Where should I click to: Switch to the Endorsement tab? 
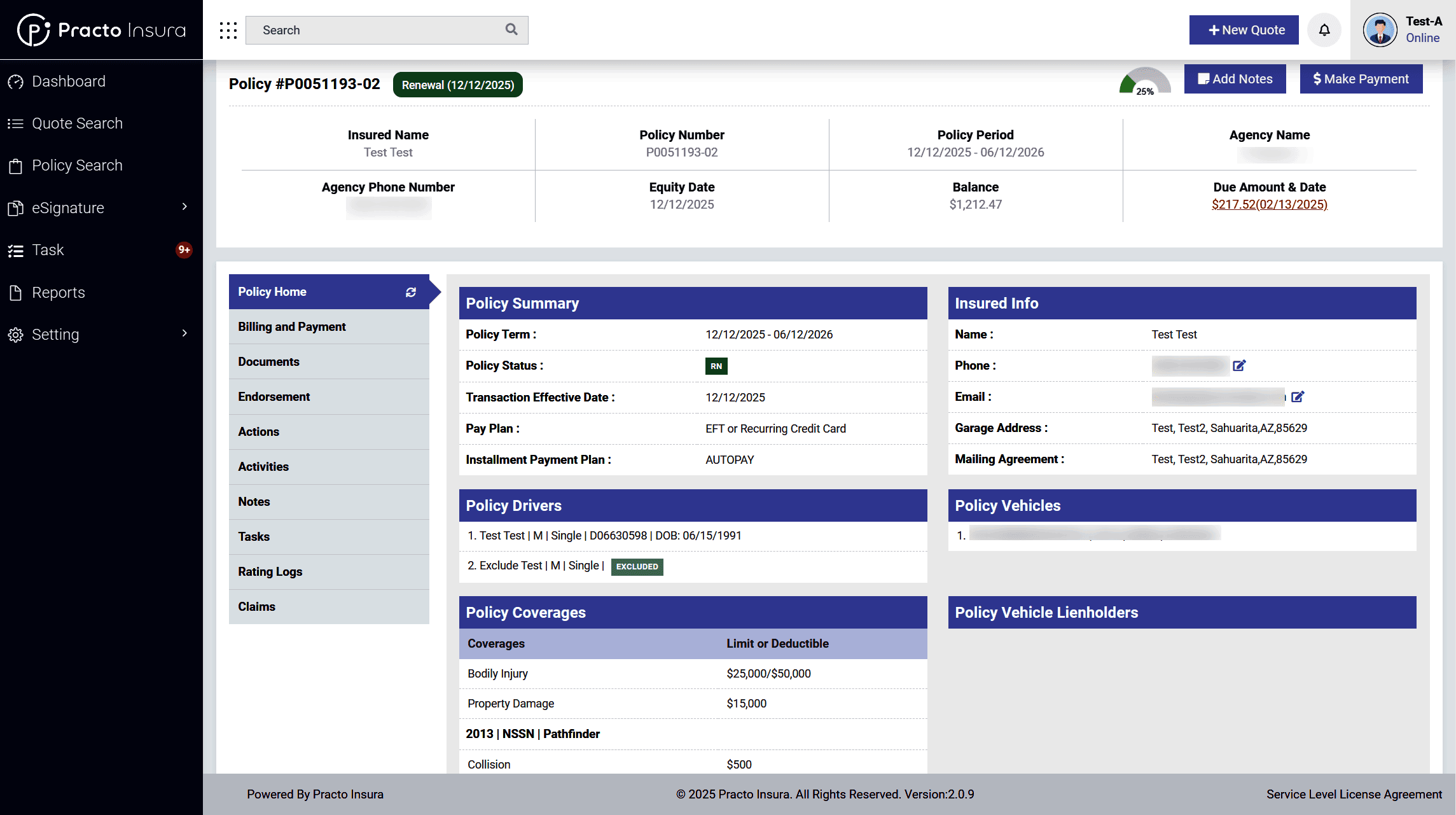click(274, 397)
